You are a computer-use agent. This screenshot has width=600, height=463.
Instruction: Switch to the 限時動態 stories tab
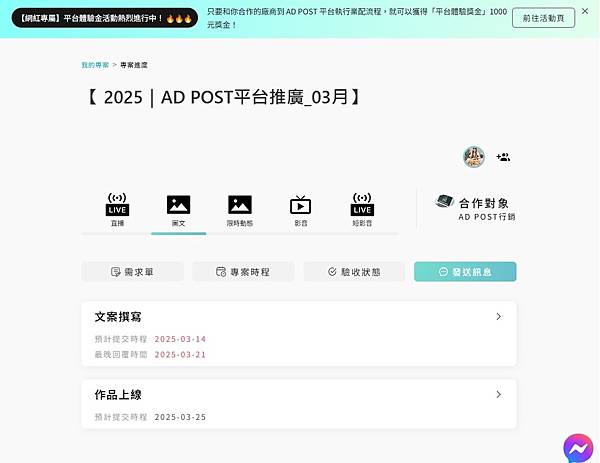[x=240, y=210]
